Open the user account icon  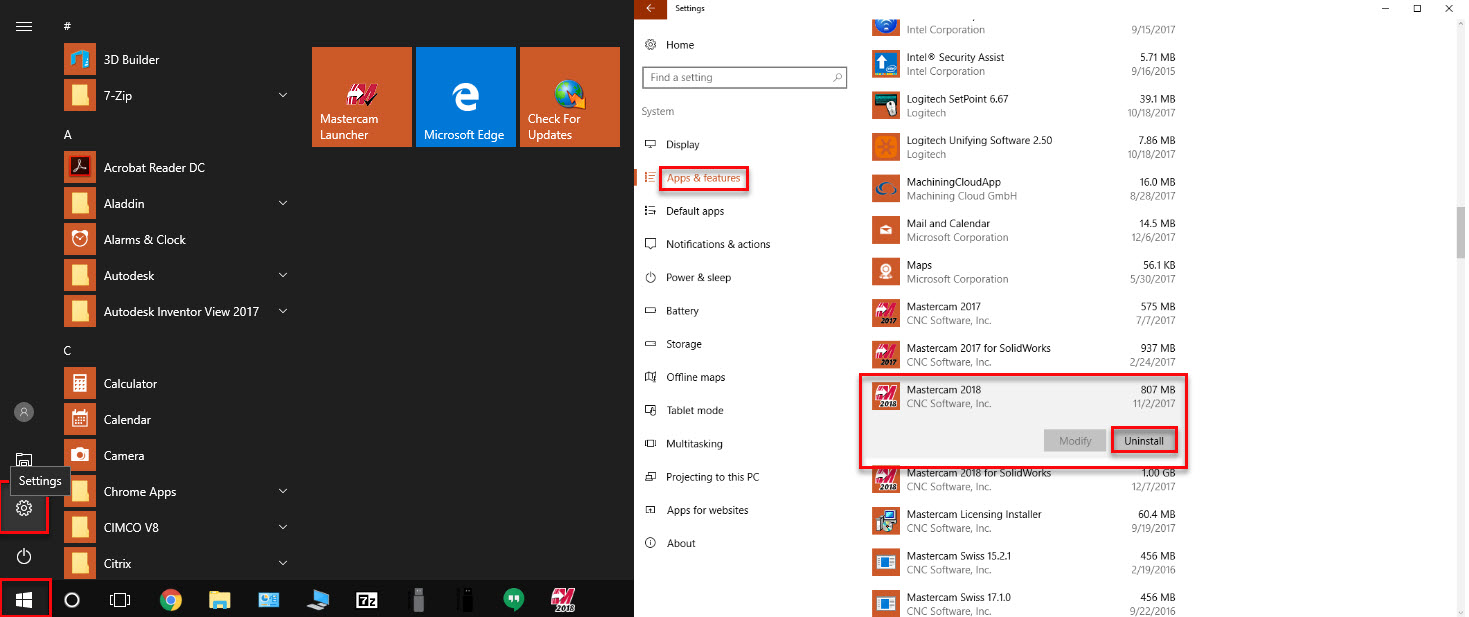click(24, 412)
